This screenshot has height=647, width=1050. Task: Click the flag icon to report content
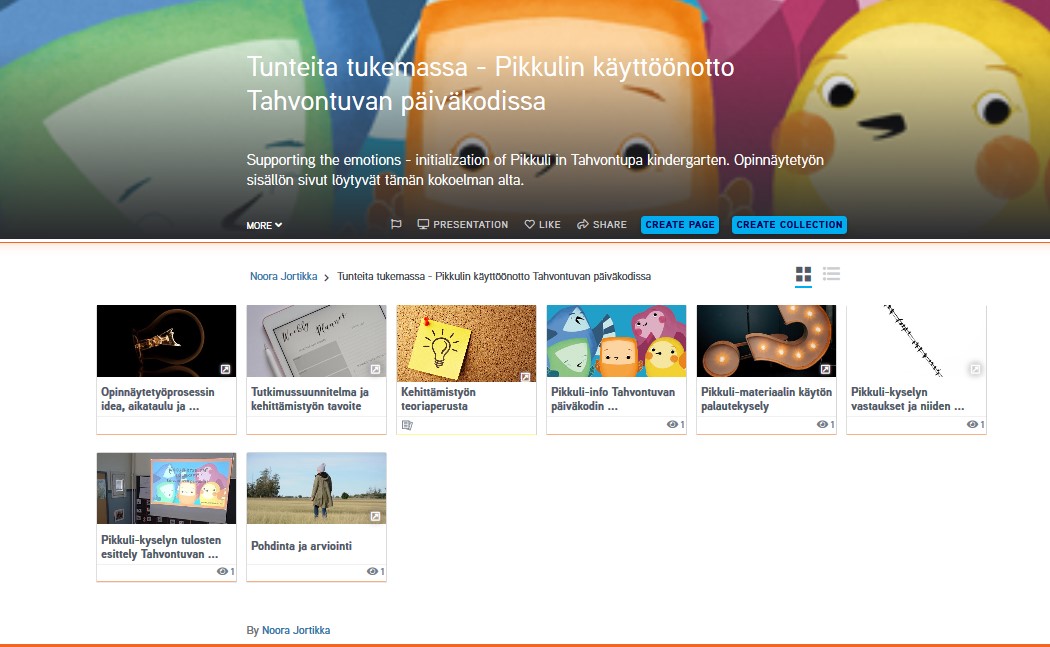tap(396, 224)
